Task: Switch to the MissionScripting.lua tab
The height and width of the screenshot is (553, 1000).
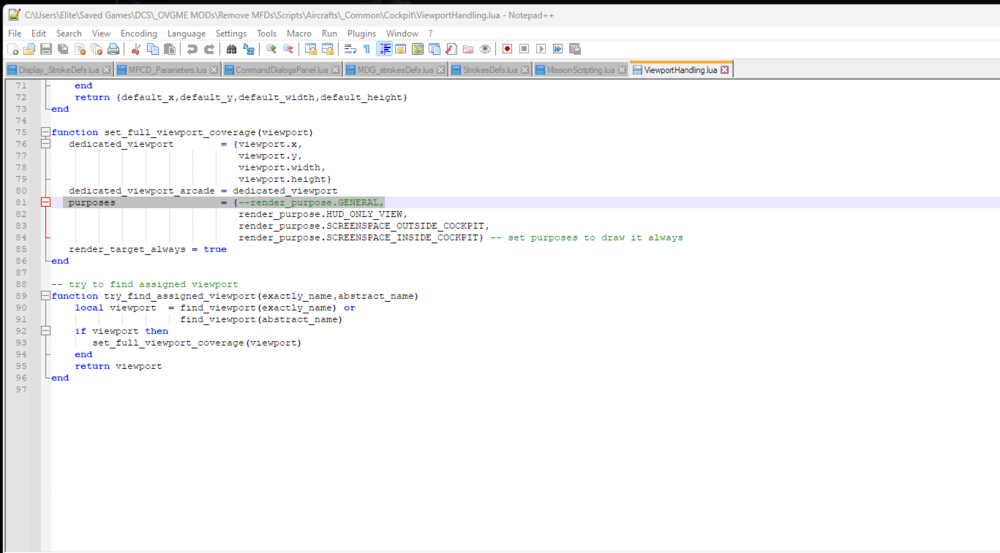Action: click(581, 70)
